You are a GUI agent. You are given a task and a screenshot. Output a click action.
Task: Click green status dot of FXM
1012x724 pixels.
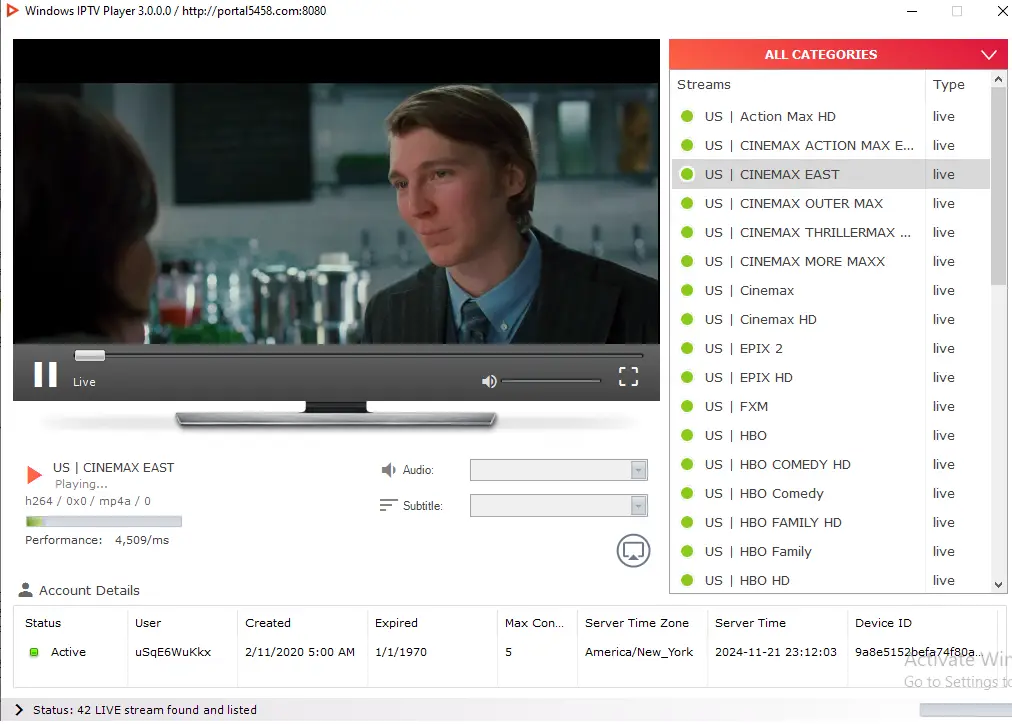(x=687, y=407)
